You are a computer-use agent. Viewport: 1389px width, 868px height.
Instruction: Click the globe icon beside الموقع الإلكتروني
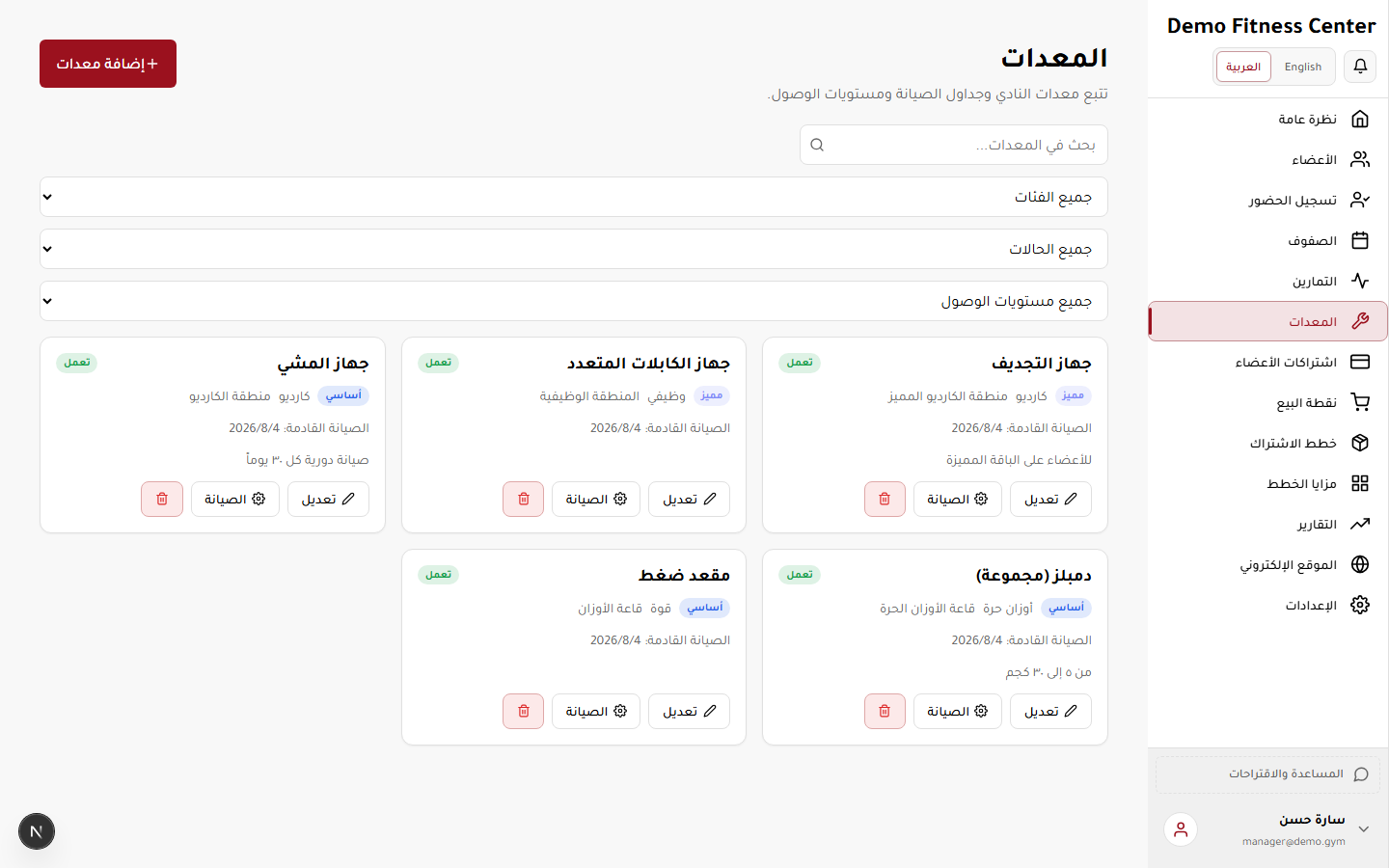point(1360,564)
